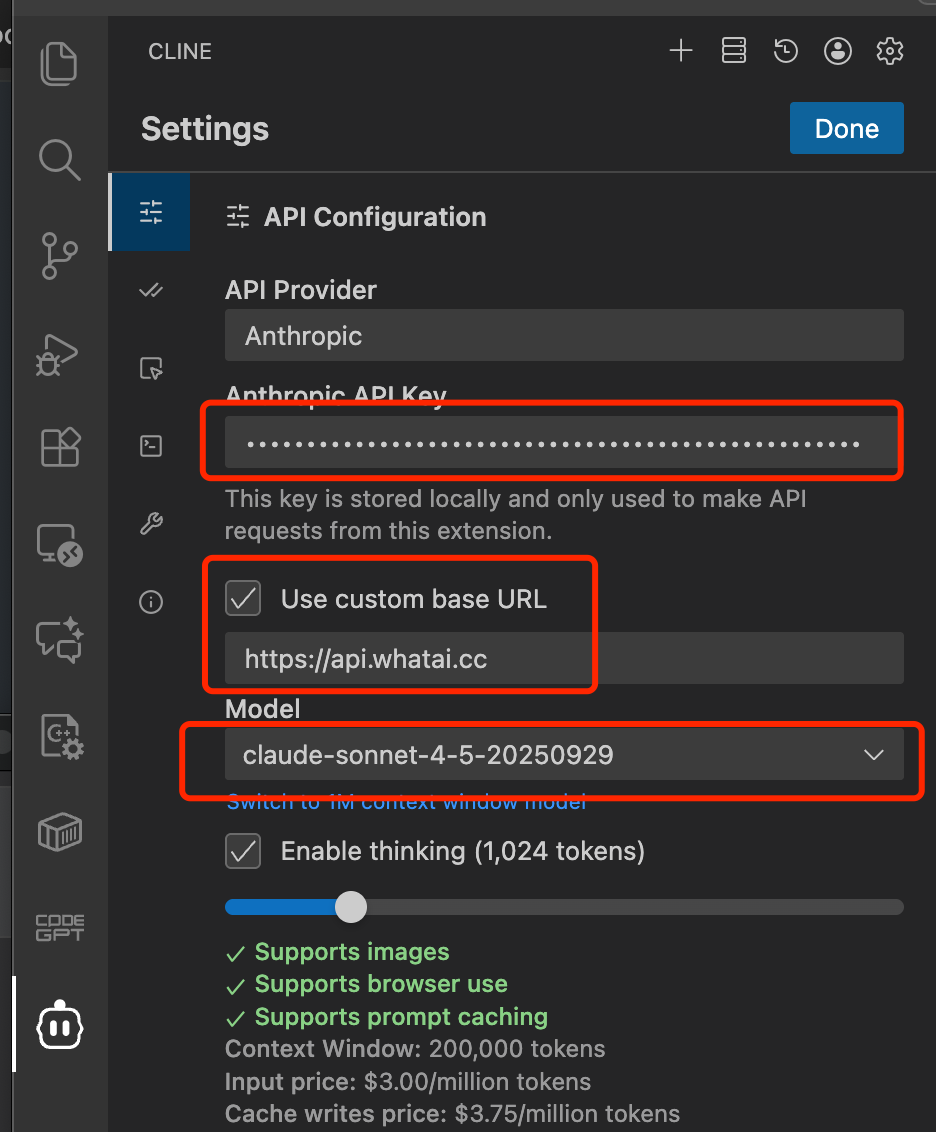Click the Done button
This screenshot has height=1132, width=936.
click(846, 128)
